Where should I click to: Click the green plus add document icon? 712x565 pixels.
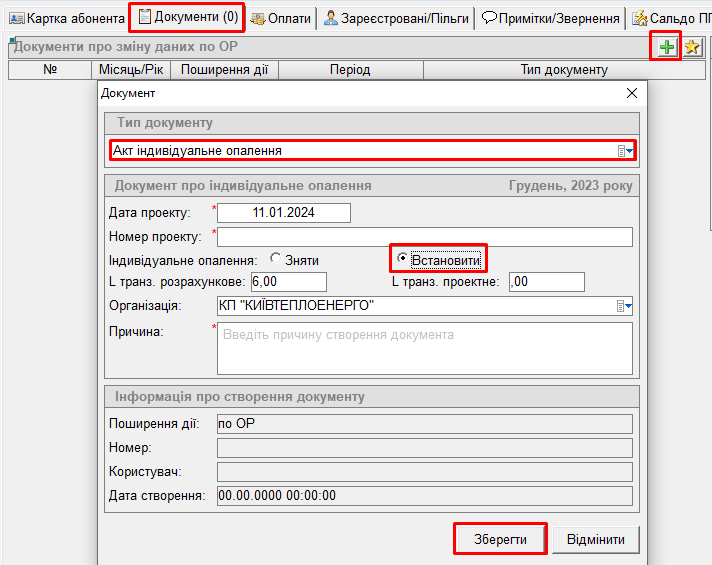pyautogui.click(x=667, y=47)
